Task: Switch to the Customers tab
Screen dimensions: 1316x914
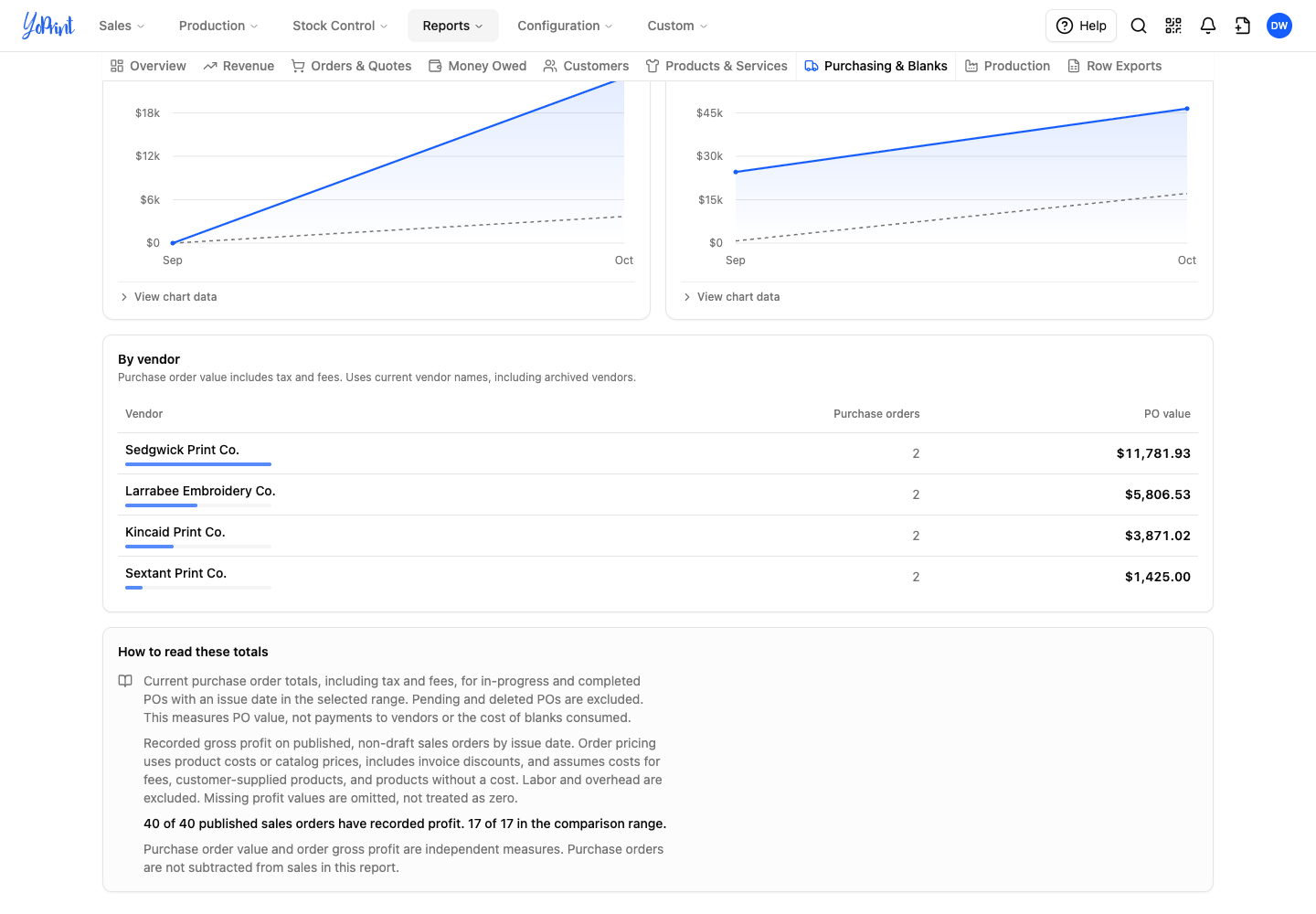Action: 586,66
